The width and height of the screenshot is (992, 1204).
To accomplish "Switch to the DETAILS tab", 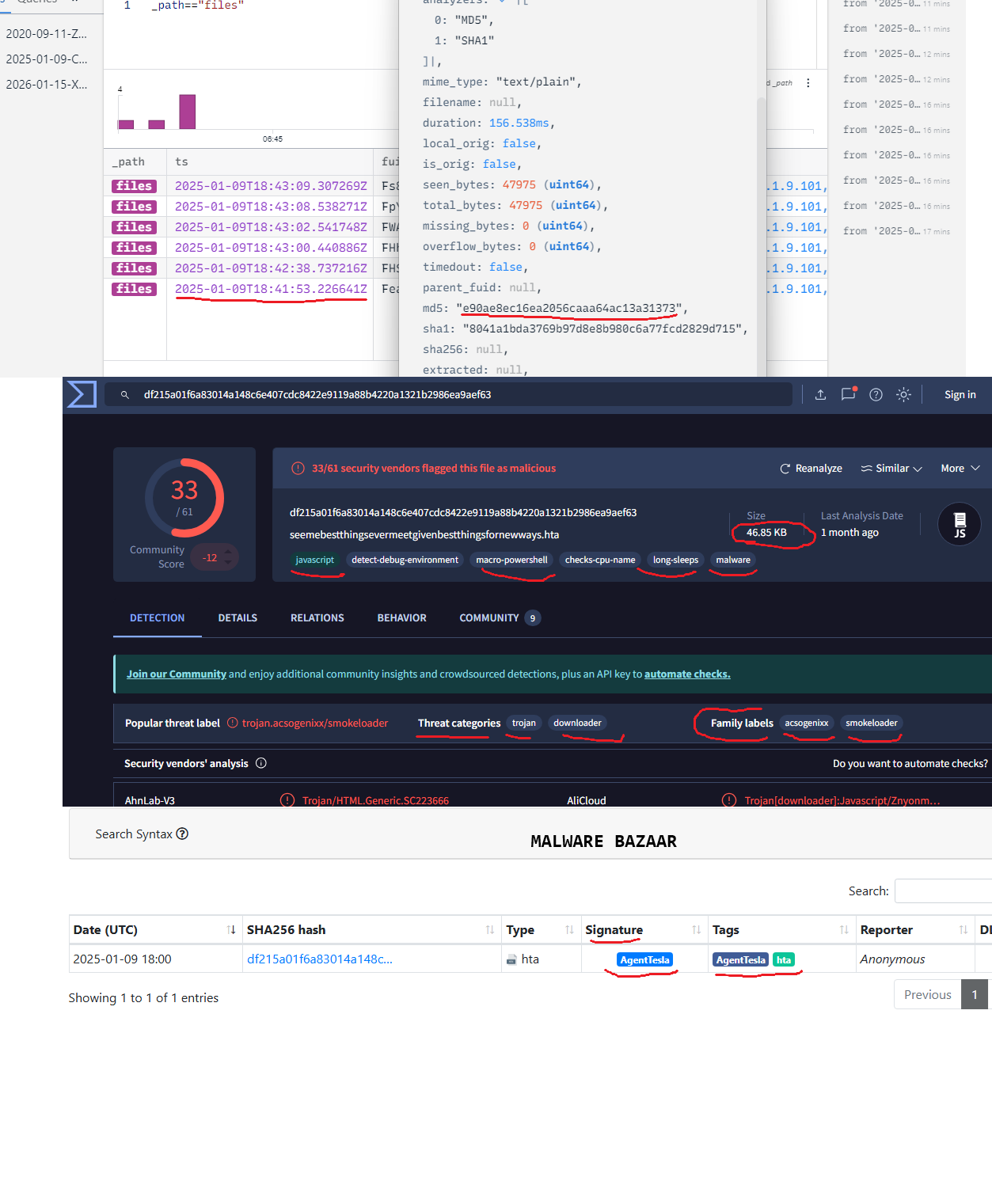I will [x=238, y=617].
